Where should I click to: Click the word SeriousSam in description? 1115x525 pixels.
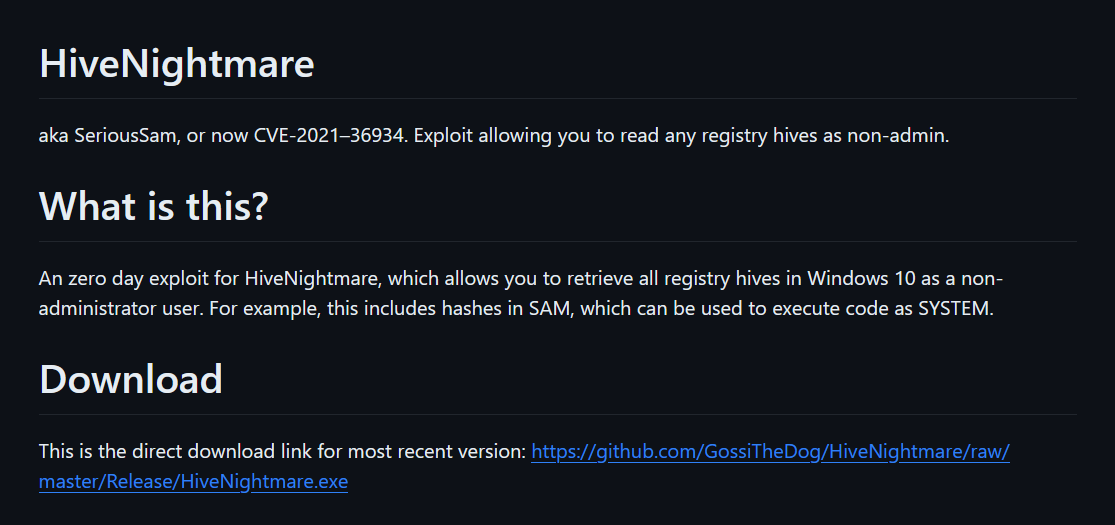click(x=125, y=136)
